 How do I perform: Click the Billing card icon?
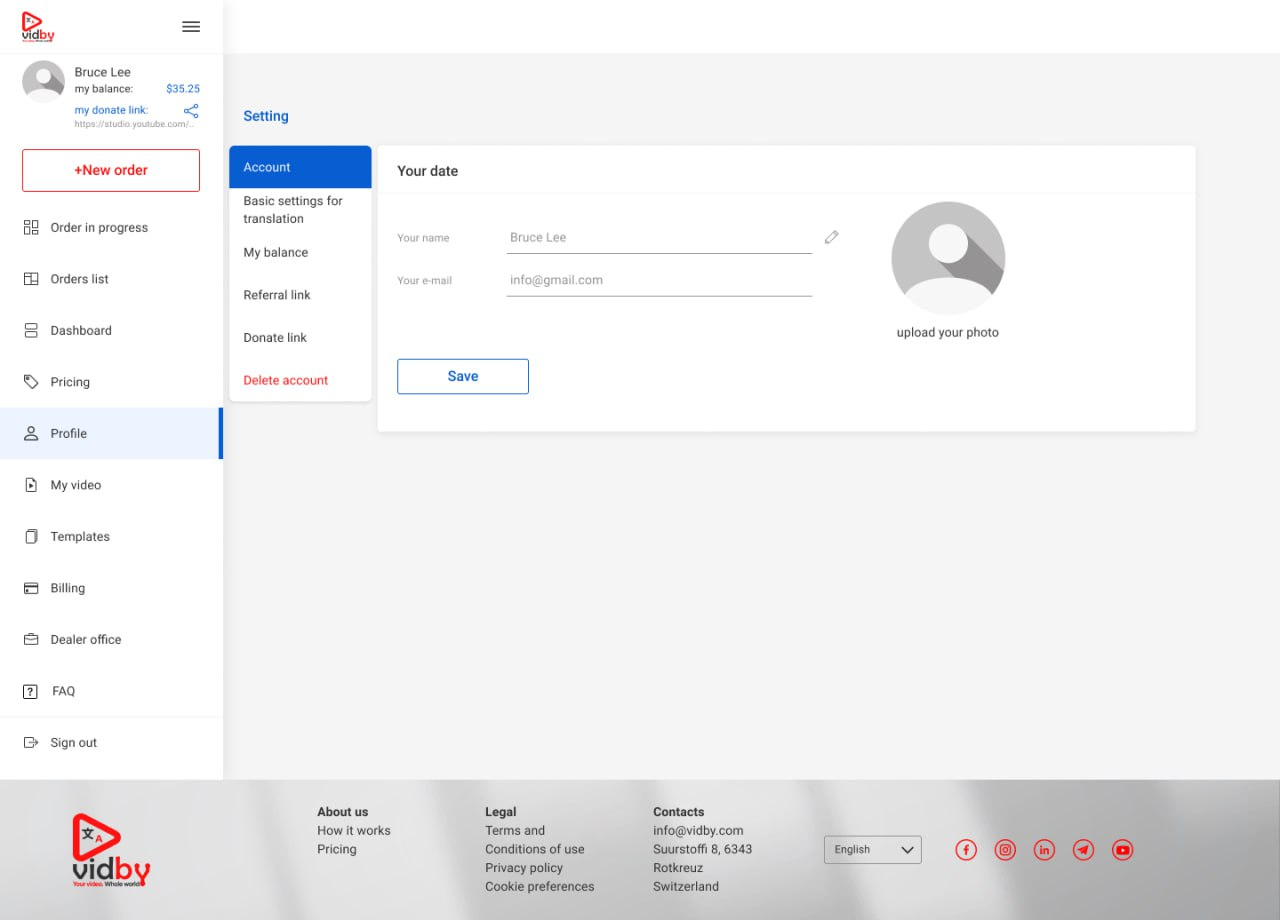click(x=31, y=588)
